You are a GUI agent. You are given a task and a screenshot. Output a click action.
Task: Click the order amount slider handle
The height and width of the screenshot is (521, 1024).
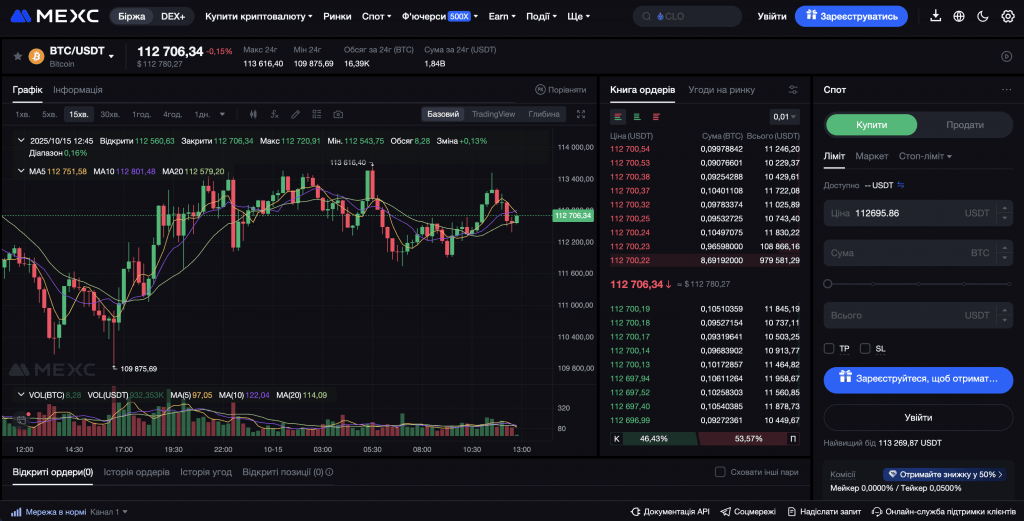pos(828,284)
